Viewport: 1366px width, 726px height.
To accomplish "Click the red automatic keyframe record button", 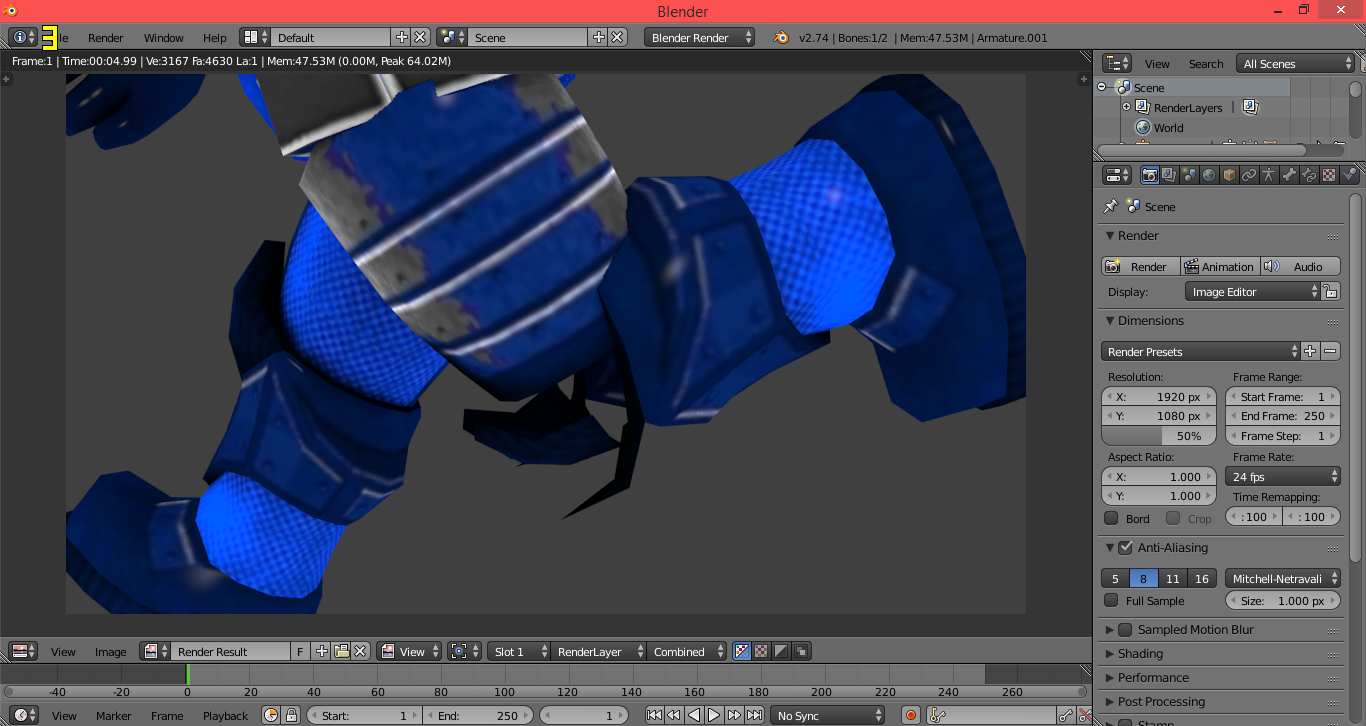I will [910, 715].
